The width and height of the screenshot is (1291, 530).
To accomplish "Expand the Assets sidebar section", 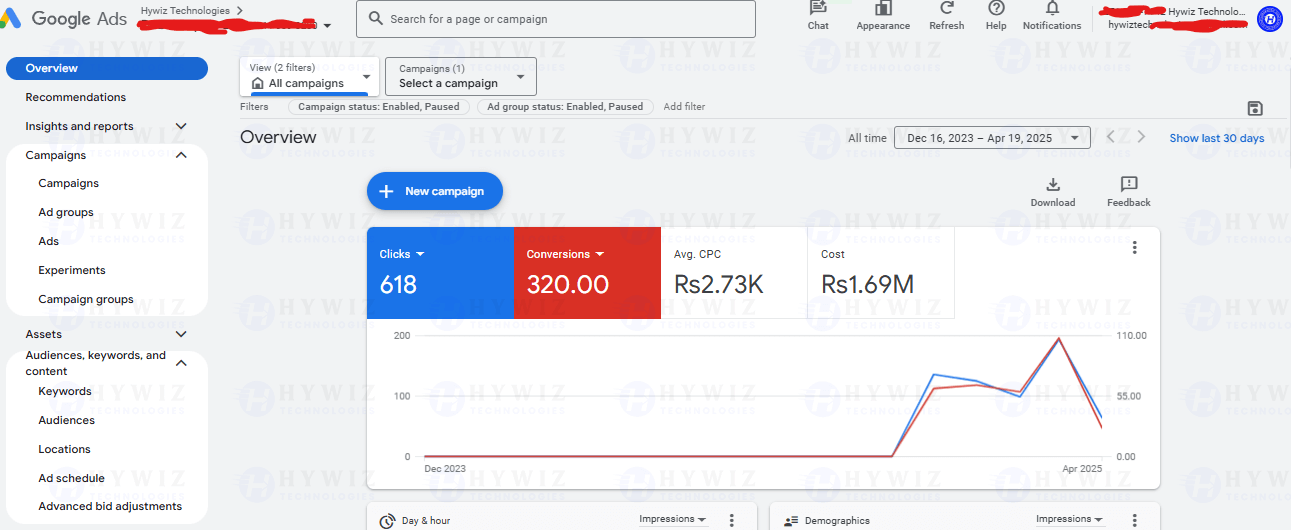I will click(181, 334).
